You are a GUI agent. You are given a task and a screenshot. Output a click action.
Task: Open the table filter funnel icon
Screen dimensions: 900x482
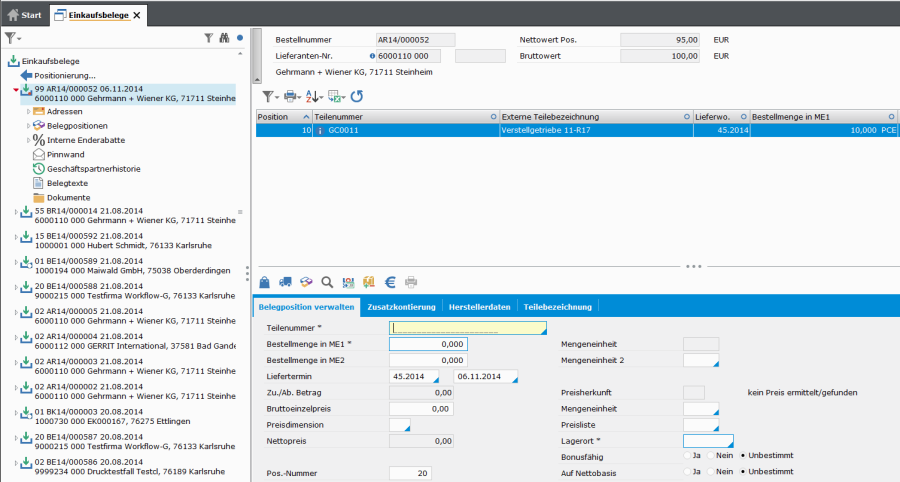[x=270, y=96]
